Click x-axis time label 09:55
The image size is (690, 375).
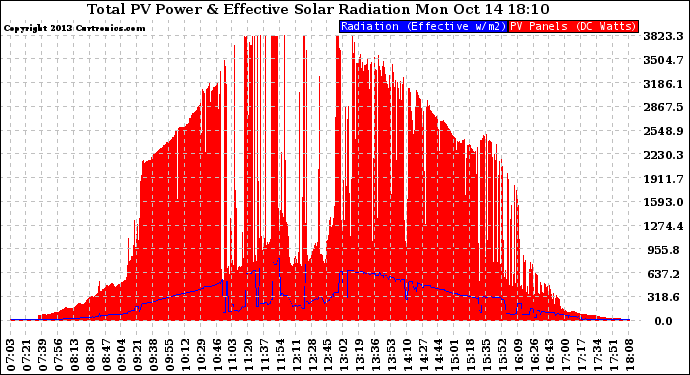[169, 355]
